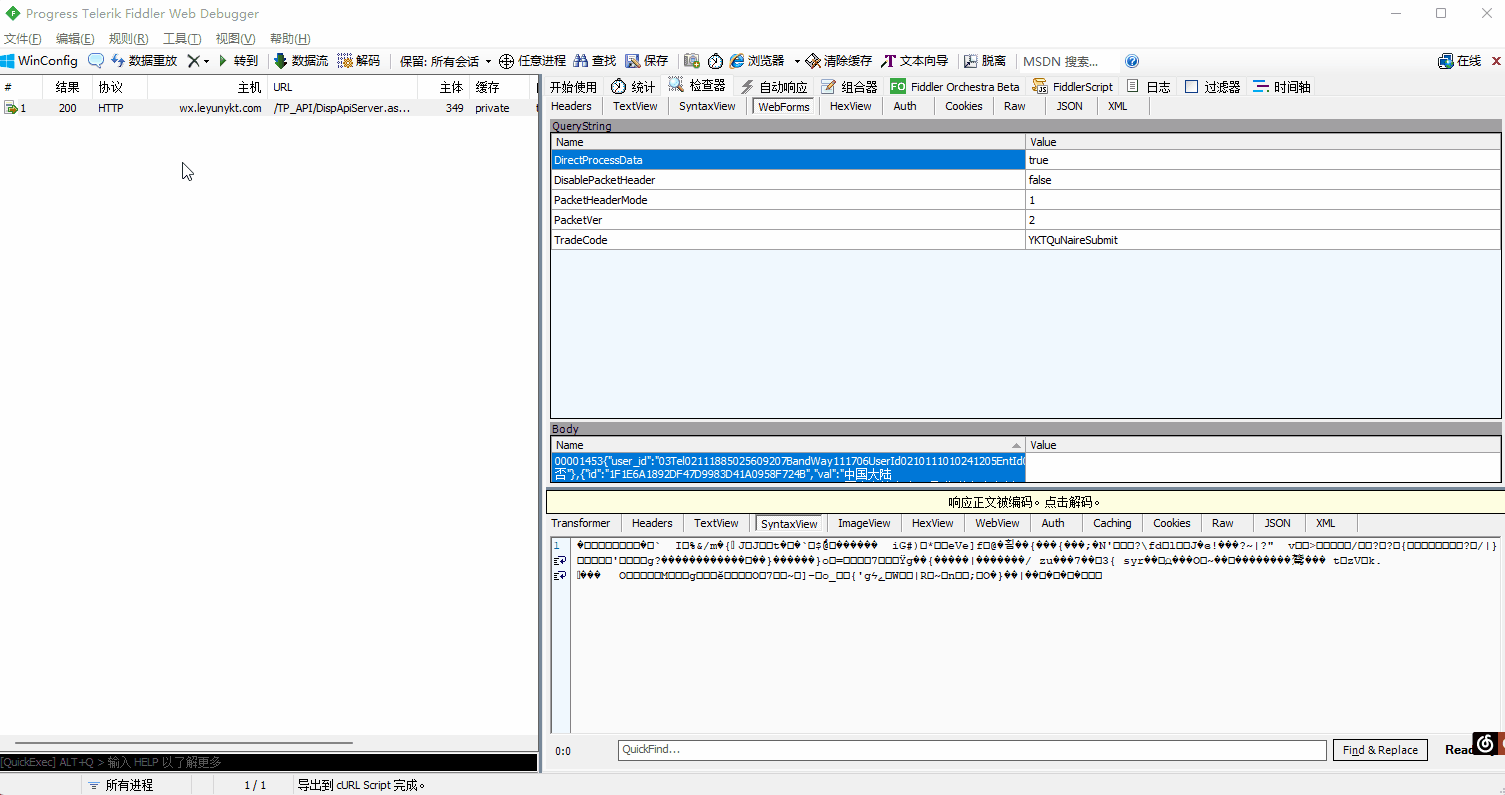Click the 解码 decode toolbar button
1505x795 pixels.
358,61
